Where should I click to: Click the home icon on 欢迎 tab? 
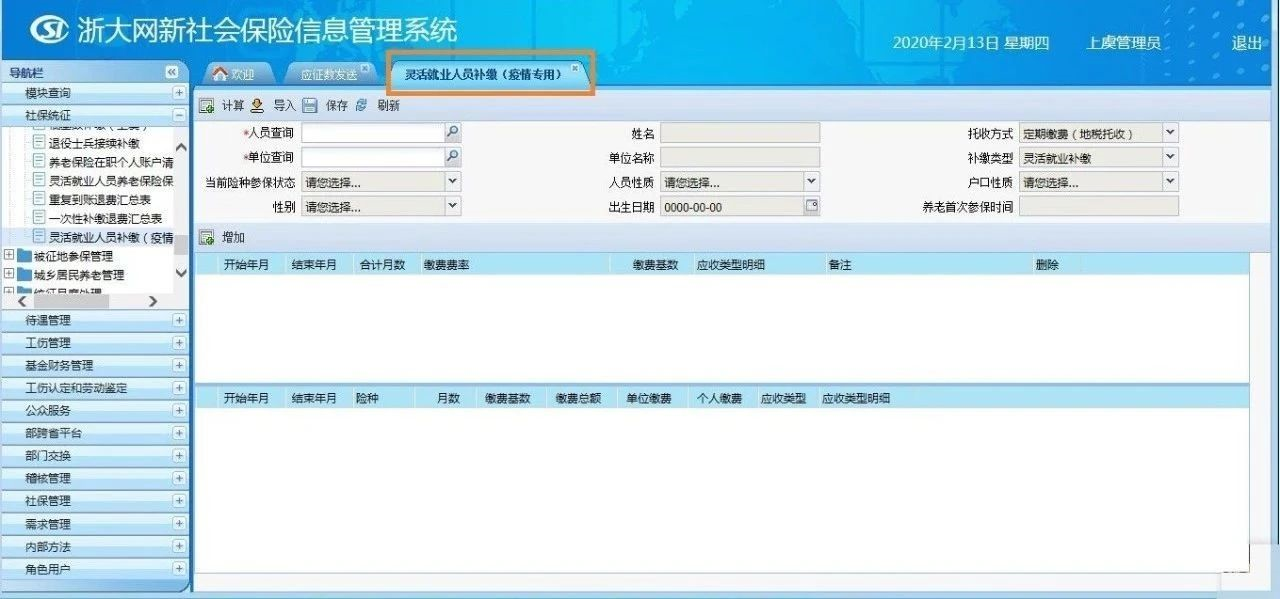point(220,74)
